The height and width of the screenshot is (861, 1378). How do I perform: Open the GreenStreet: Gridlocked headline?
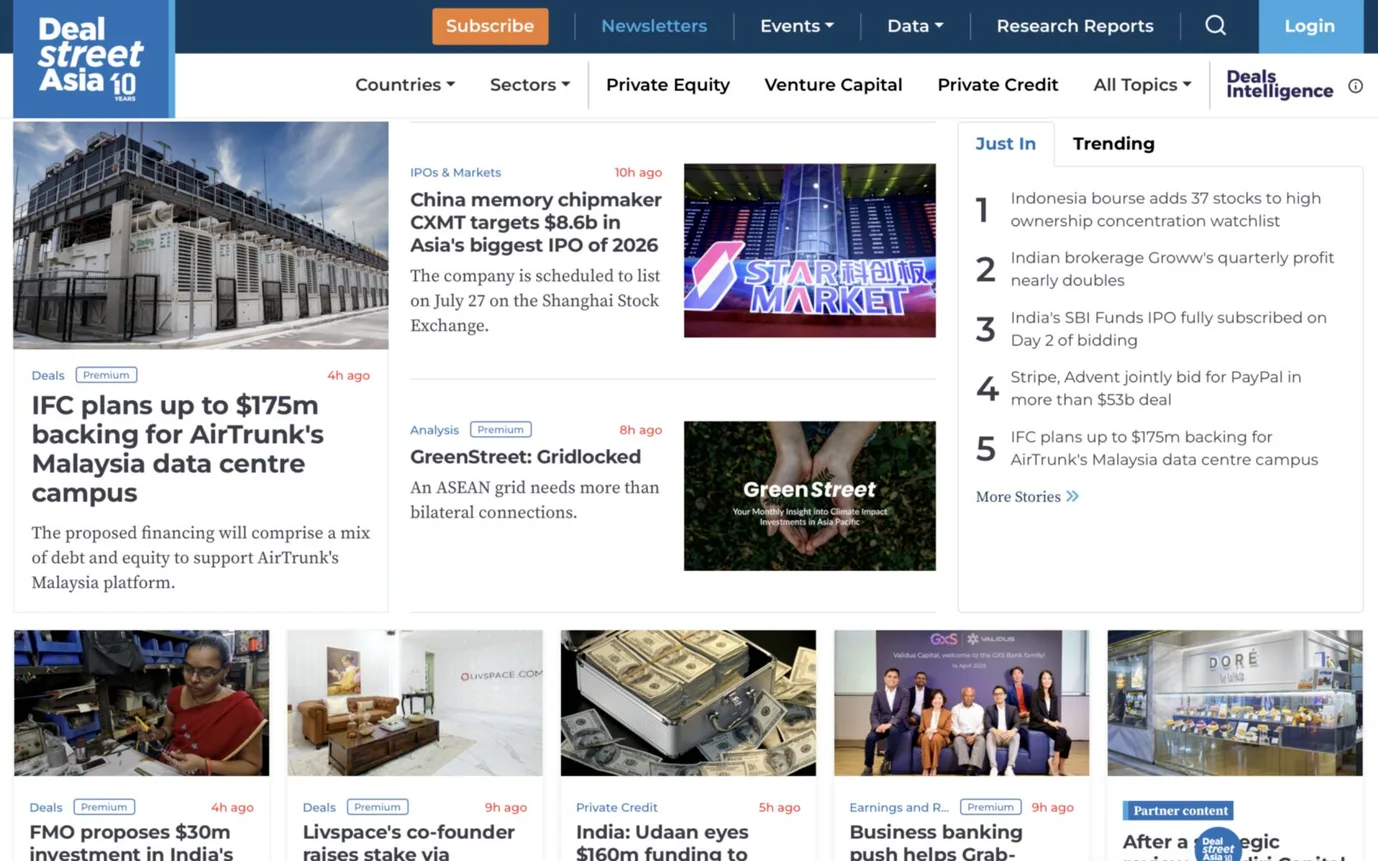click(x=525, y=457)
